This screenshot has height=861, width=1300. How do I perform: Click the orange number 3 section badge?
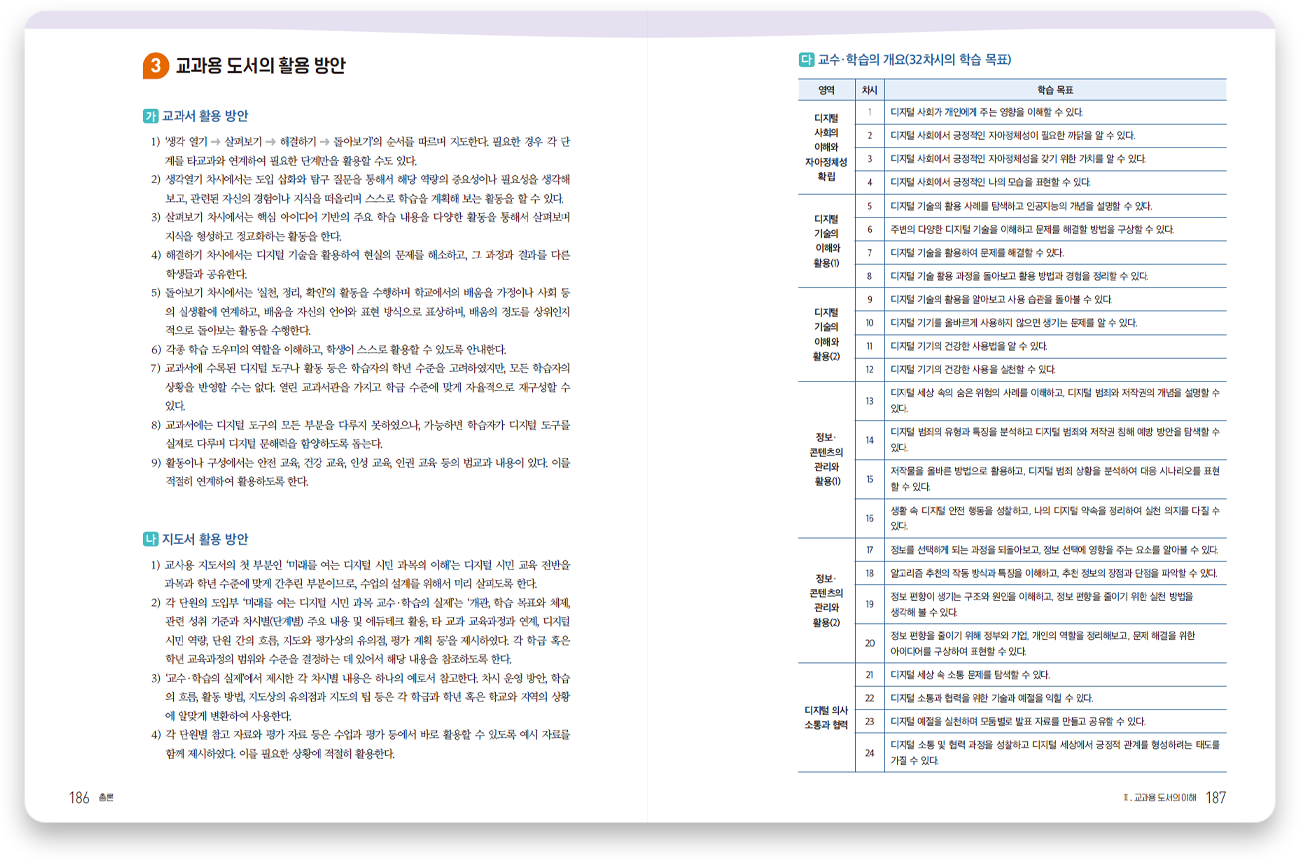155,67
